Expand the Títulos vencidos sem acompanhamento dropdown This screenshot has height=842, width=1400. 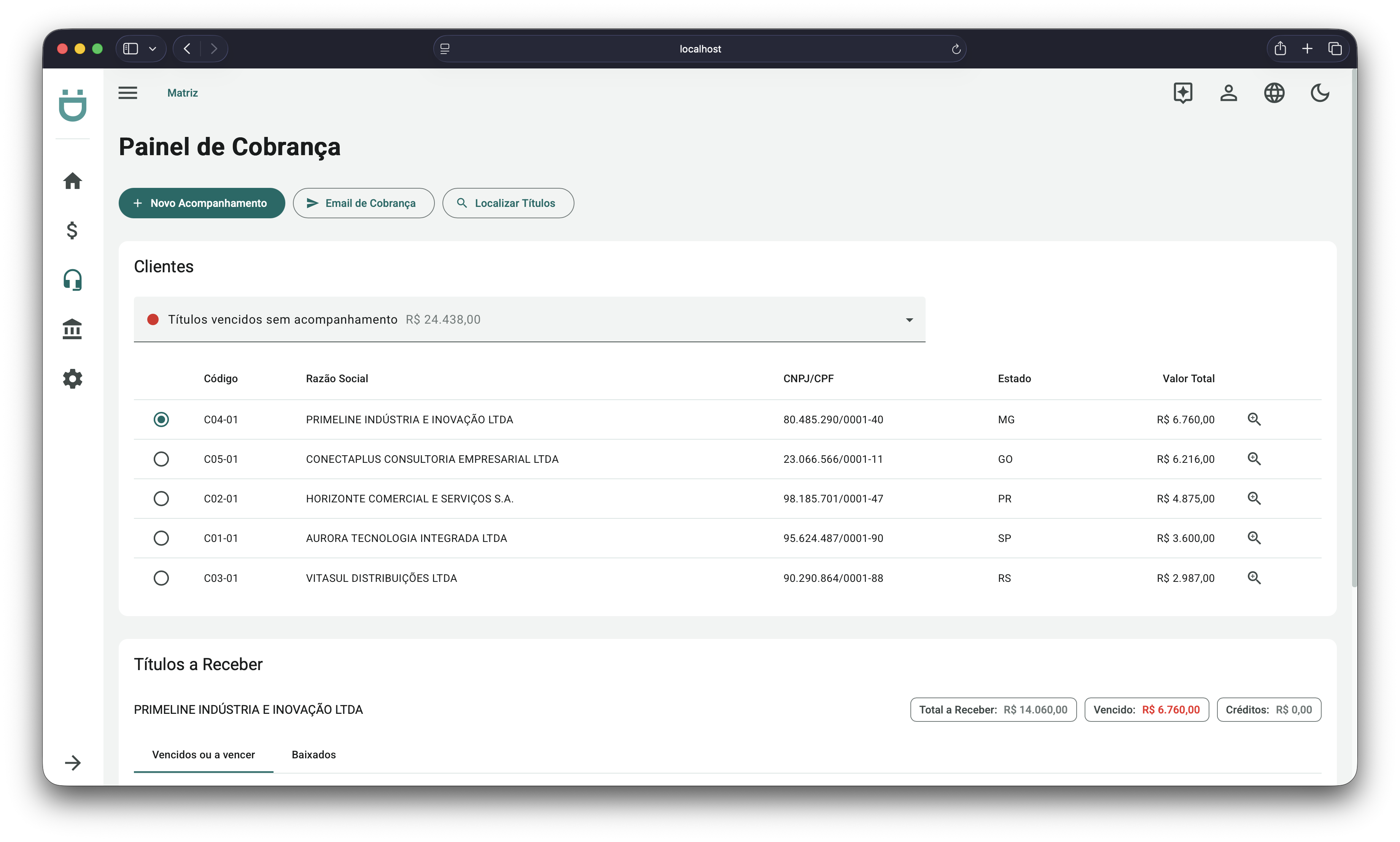pyautogui.click(x=909, y=320)
